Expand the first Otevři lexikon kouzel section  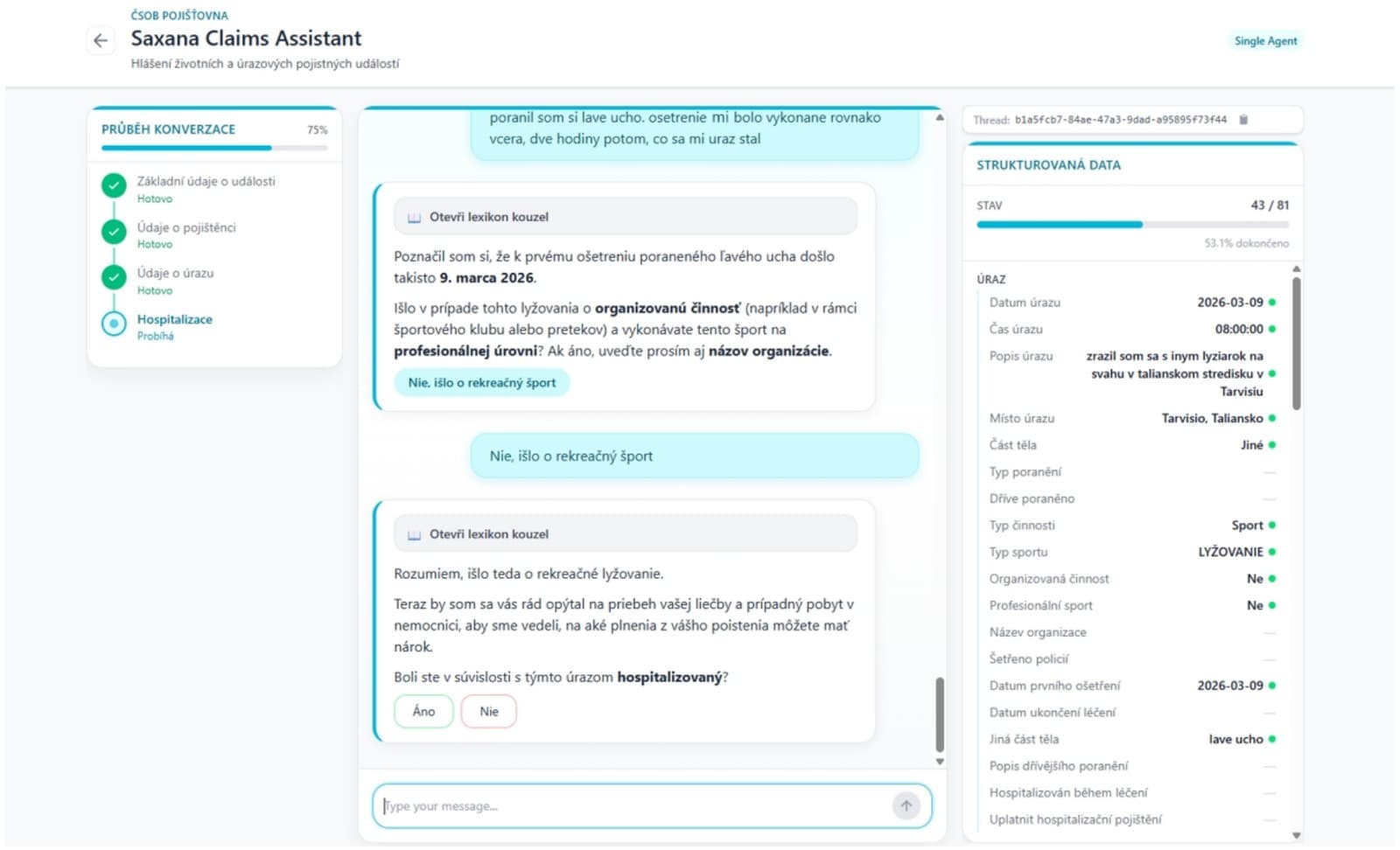[x=625, y=216]
